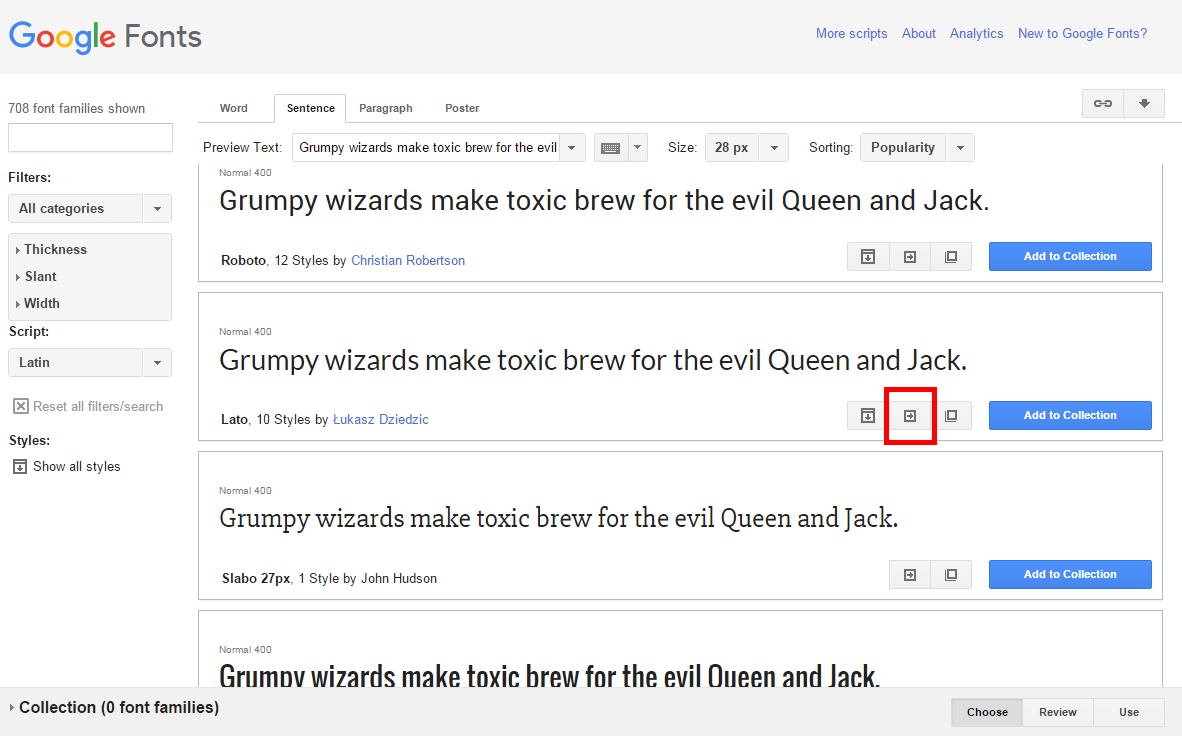
Task: Add Lato to Collection
Action: (x=1070, y=416)
